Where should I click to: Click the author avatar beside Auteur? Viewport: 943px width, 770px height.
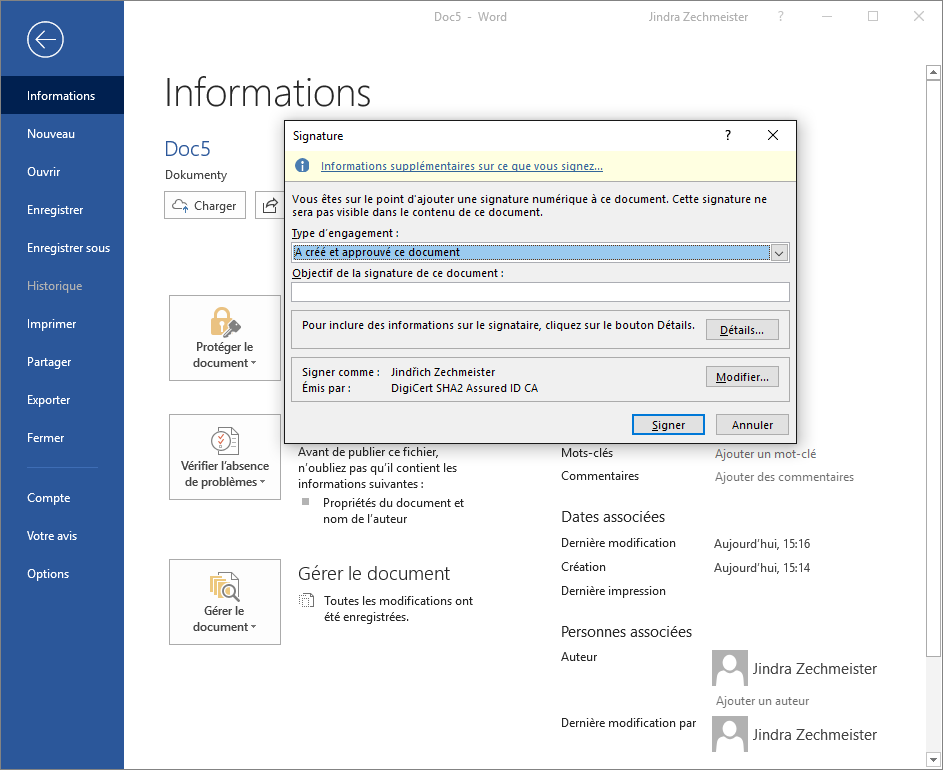pyautogui.click(x=730, y=668)
